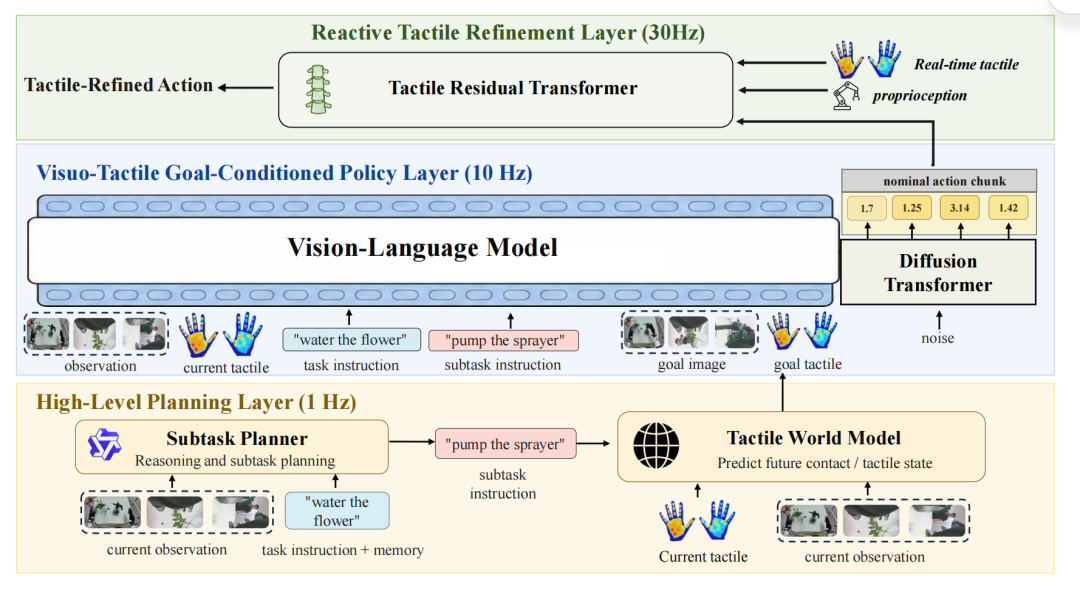
Task: Click the real-time tactile hand heatmaps
Action: [866, 59]
